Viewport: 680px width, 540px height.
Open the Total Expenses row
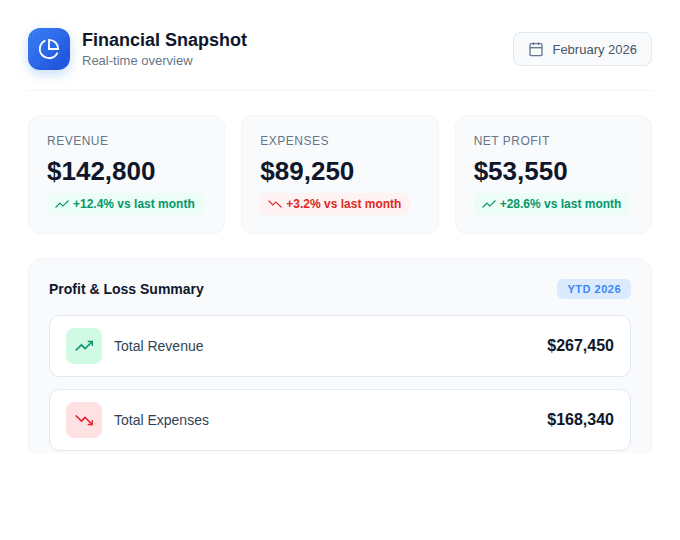(339, 420)
